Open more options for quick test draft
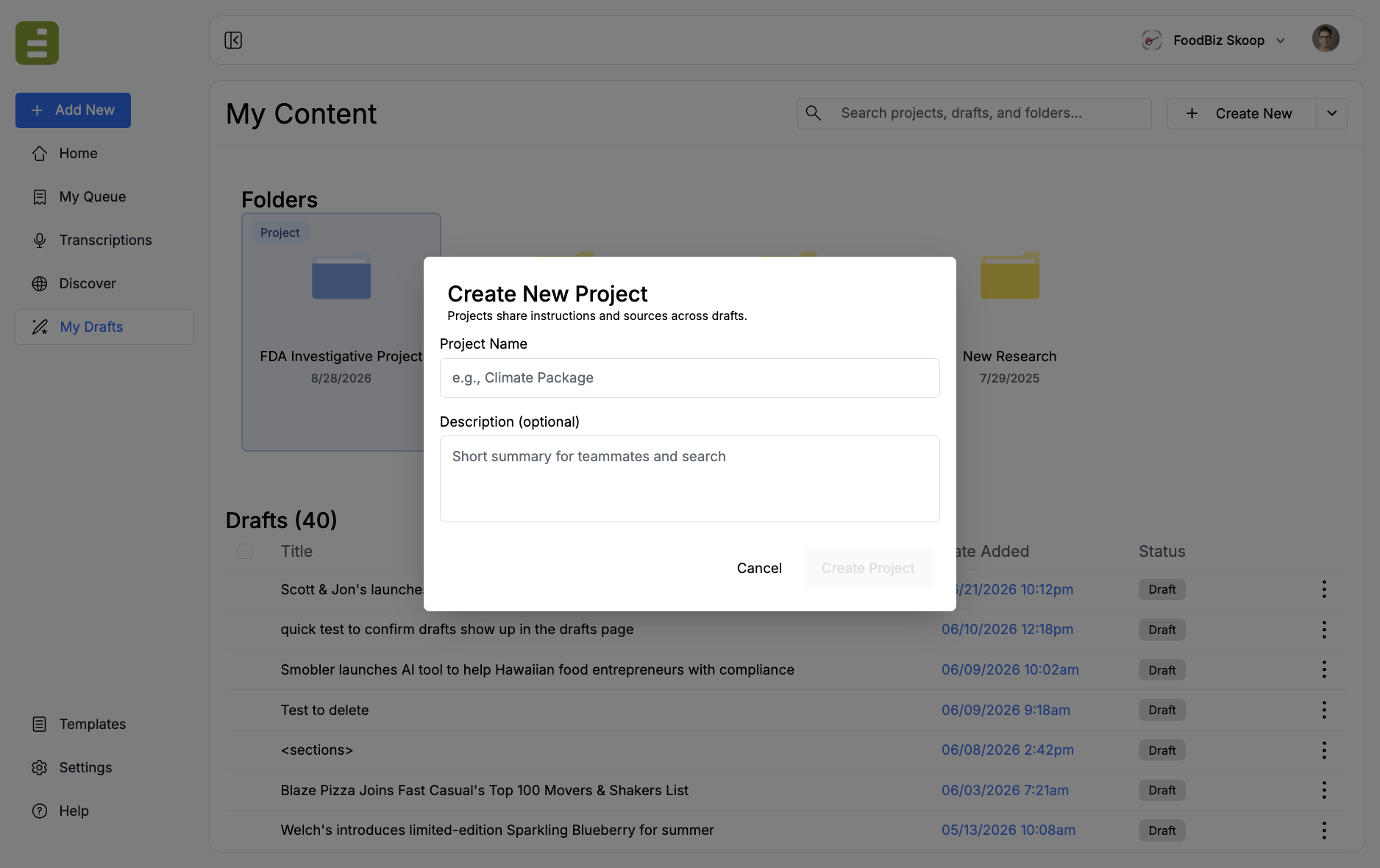The width and height of the screenshot is (1380, 868). coord(1324,630)
